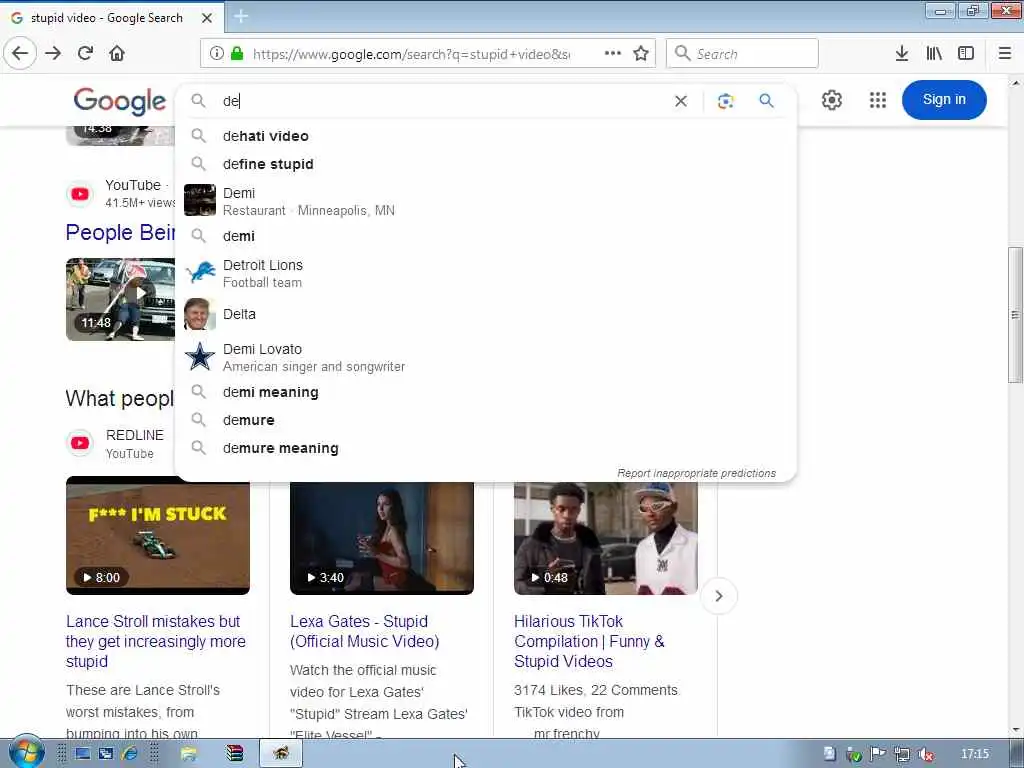1024x768 pixels.
Task: Click the Action Center flag tray icon
Action: (x=878, y=754)
